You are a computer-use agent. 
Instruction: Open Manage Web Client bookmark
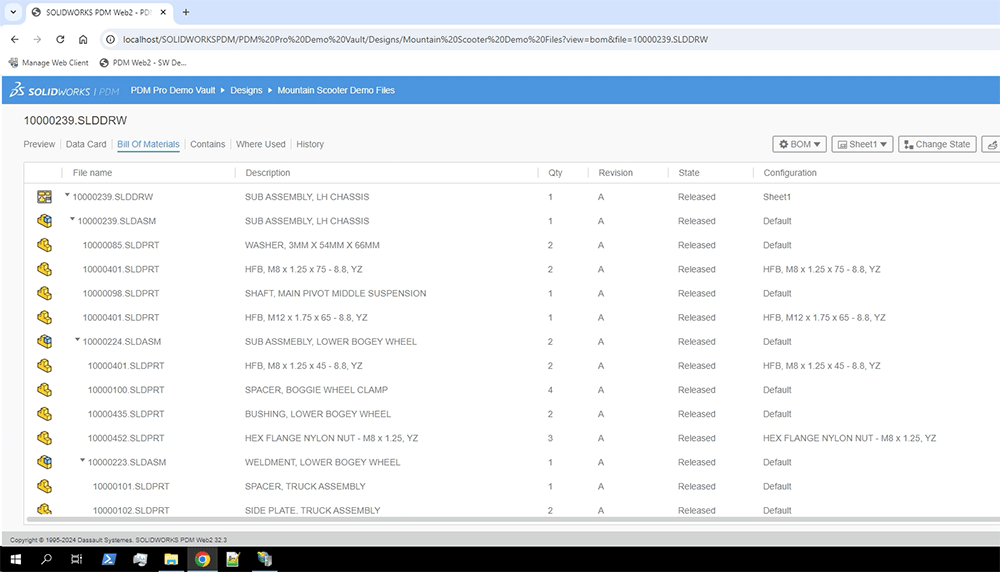click(x=48, y=62)
